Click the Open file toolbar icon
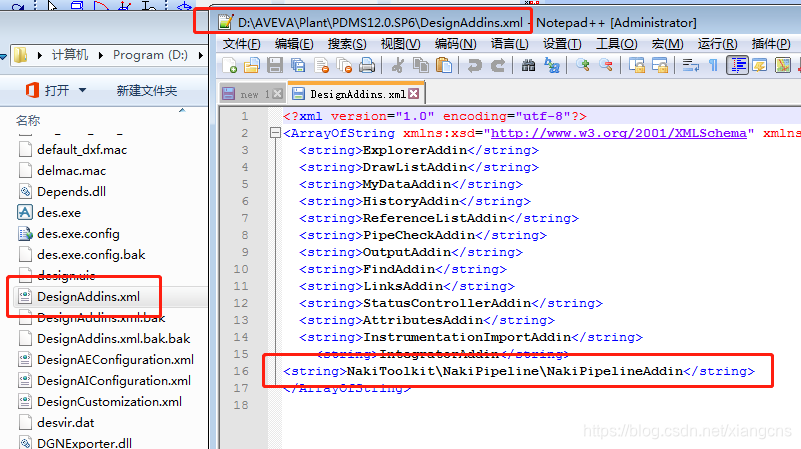Screen dimensions: 801x449 tap(251, 66)
